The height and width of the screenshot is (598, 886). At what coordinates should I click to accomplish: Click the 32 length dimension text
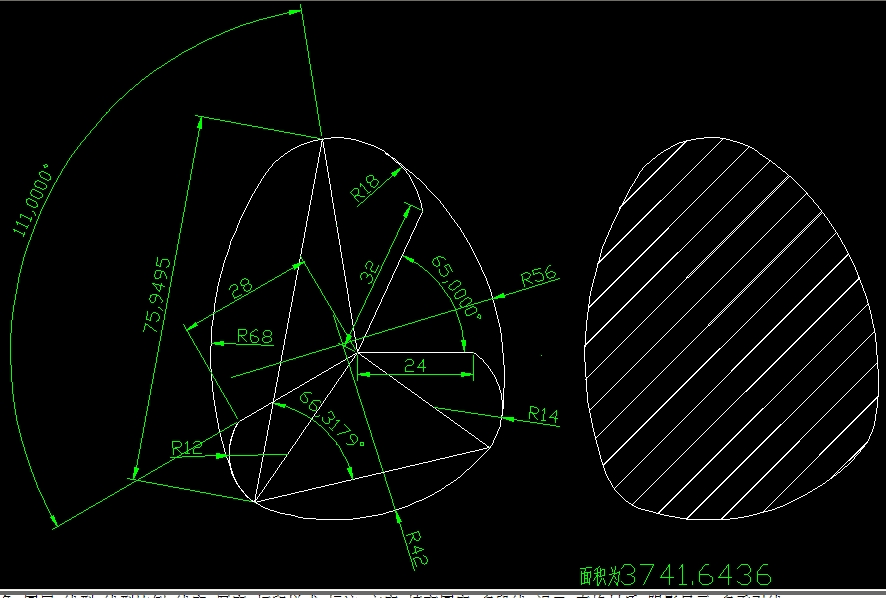tap(370, 272)
